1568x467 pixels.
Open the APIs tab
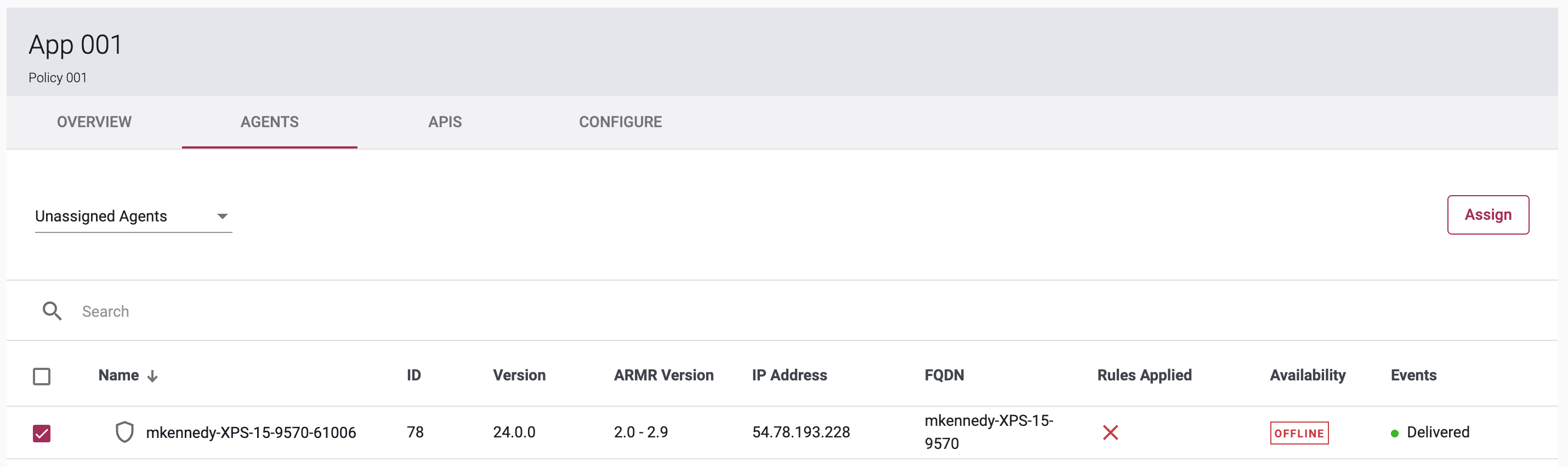click(444, 122)
